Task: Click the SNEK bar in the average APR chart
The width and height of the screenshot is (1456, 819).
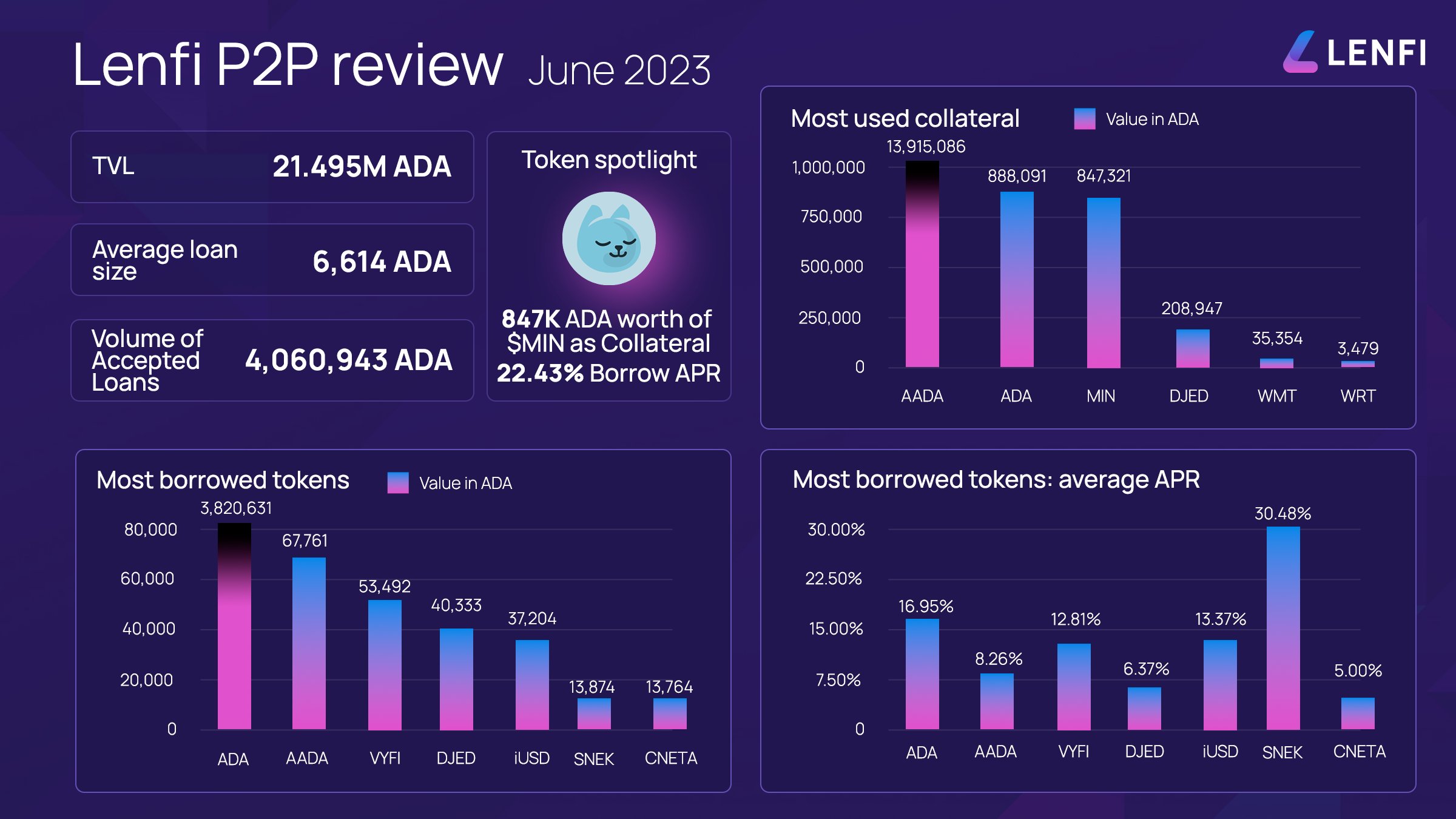Action: [x=1283, y=628]
